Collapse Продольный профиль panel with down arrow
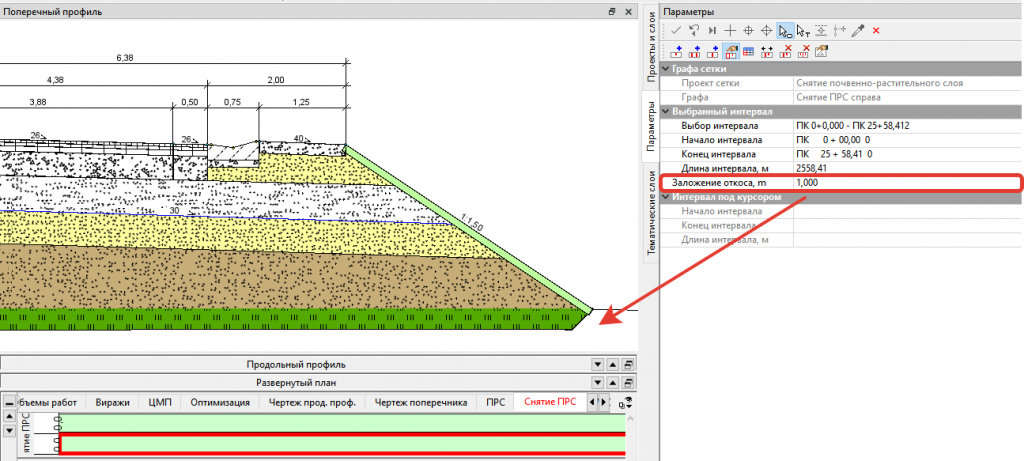Viewport: 1024px width, 461px height. [597, 364]
